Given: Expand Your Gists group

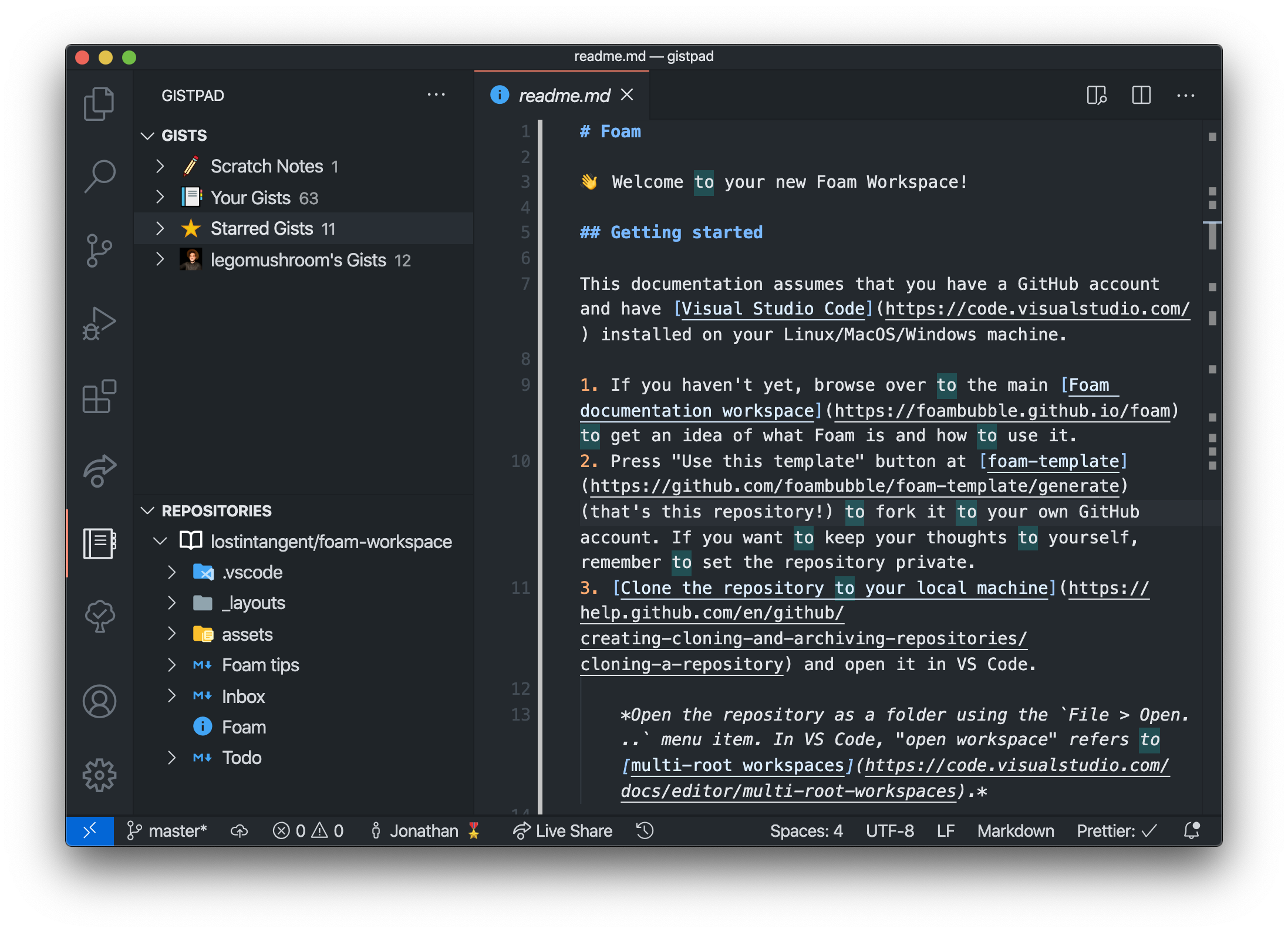Looking at the screenshot, I should 160,198.
